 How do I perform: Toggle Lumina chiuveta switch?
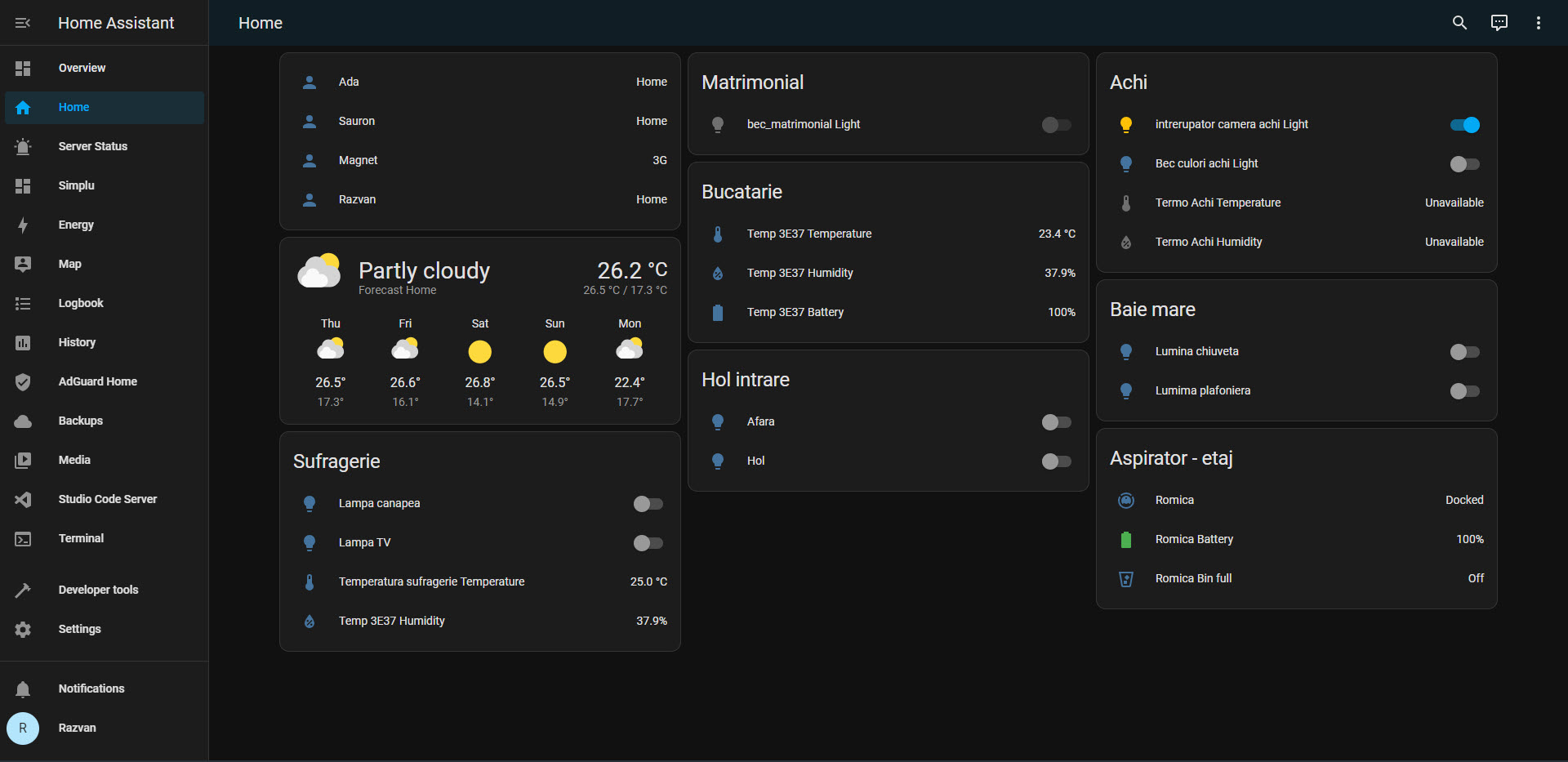(1464, 352)
